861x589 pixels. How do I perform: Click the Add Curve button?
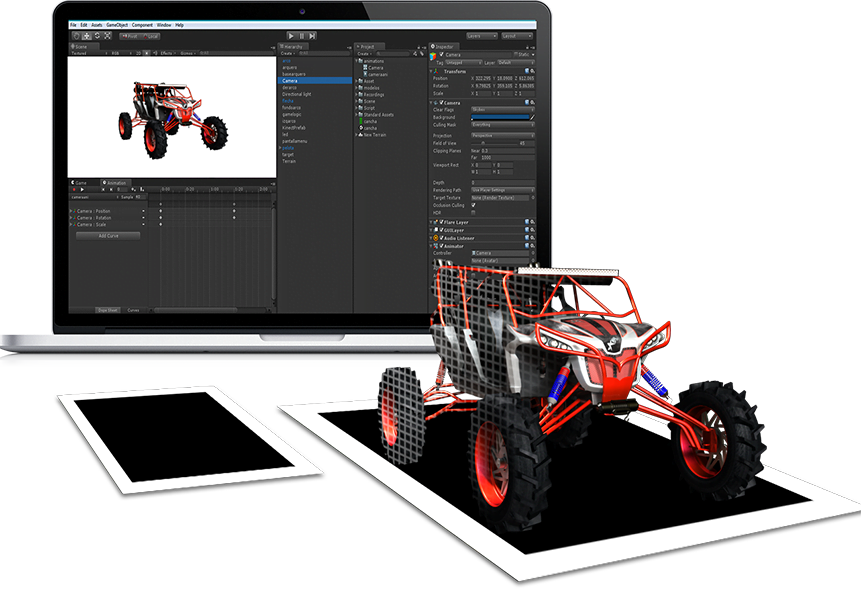(109, 236)
